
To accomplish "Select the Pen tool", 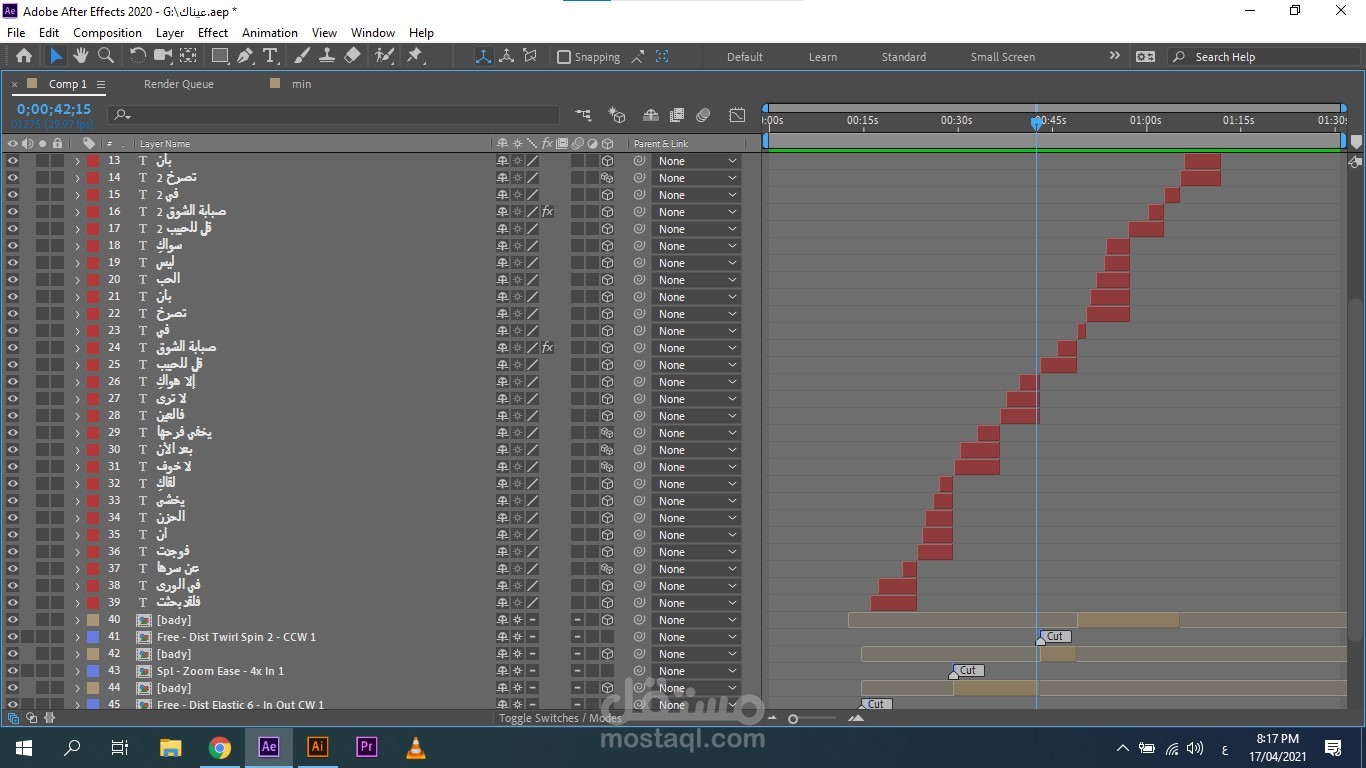I will pos(245,56).
